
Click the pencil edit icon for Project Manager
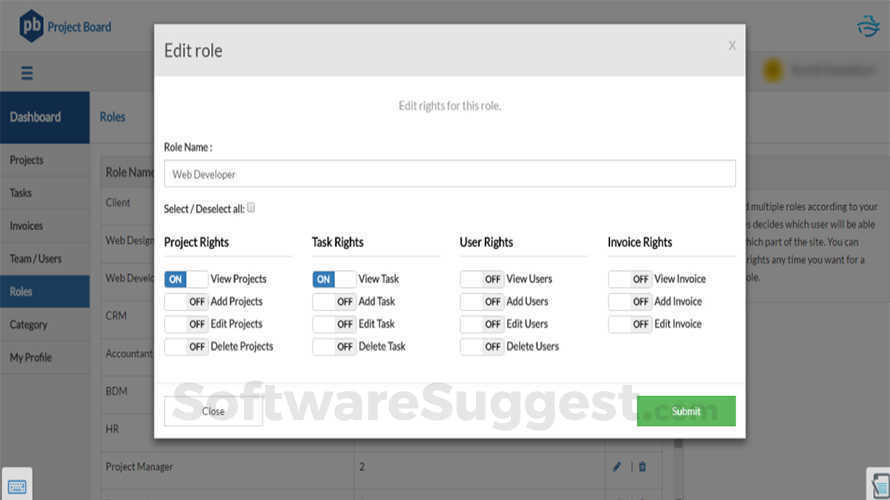coord(617,466)
